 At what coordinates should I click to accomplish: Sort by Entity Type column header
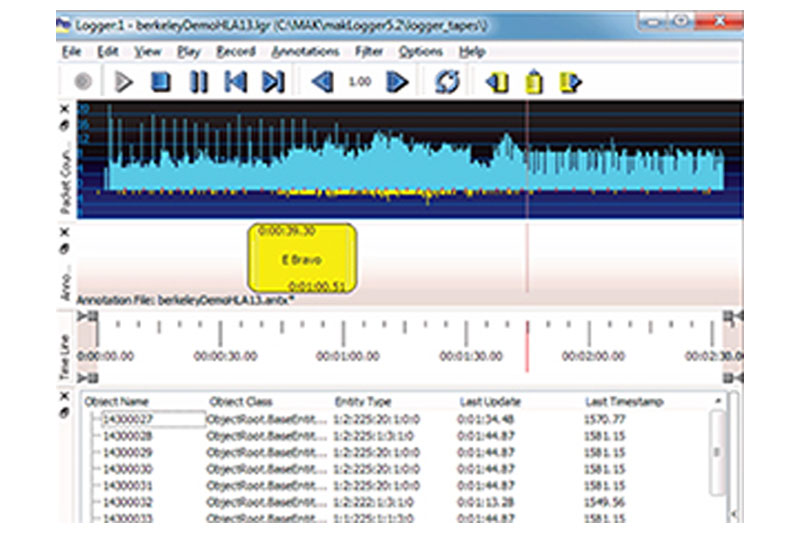click(x=363, y=401)
